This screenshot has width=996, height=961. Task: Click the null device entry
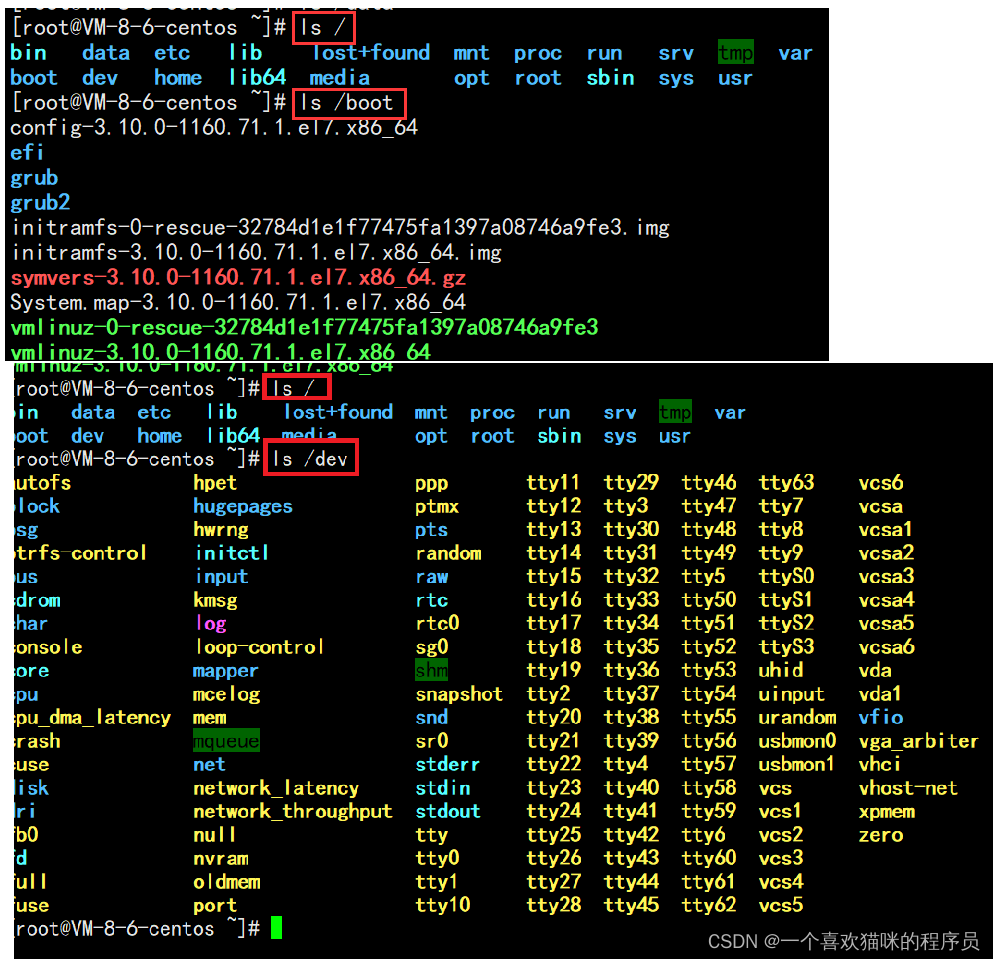coord(214,834)
